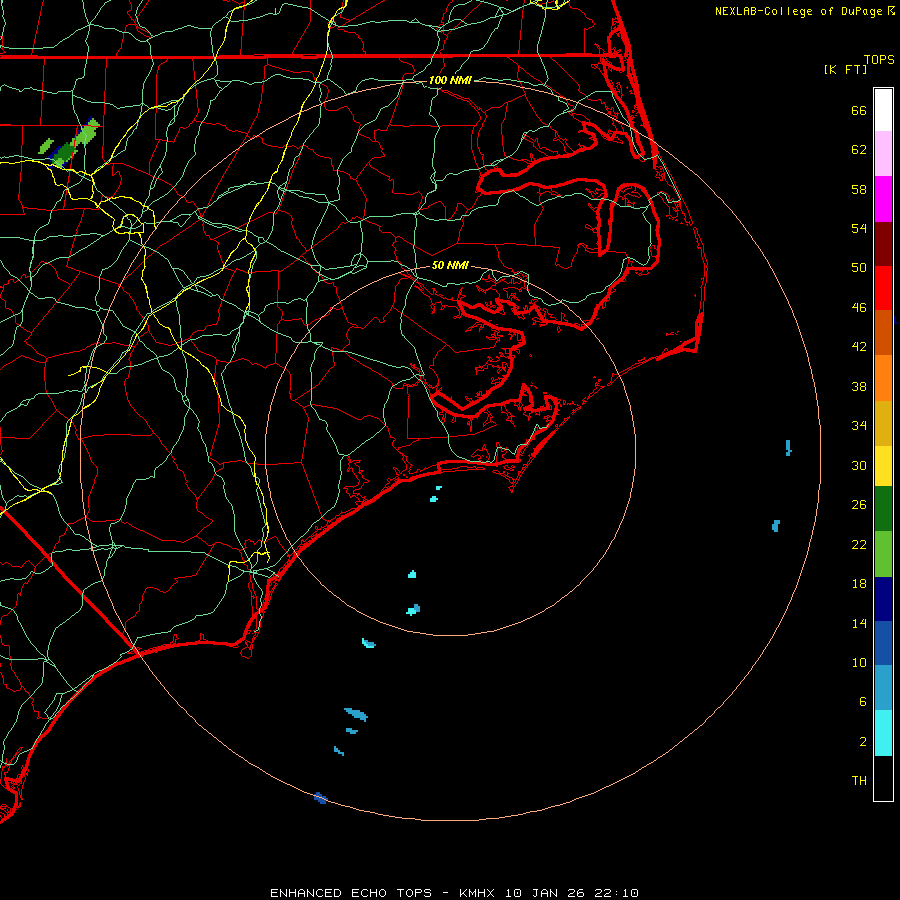Click the [K FT] units label
The height and width of the screenshot is (900, 900).
[x=845, y=70]
